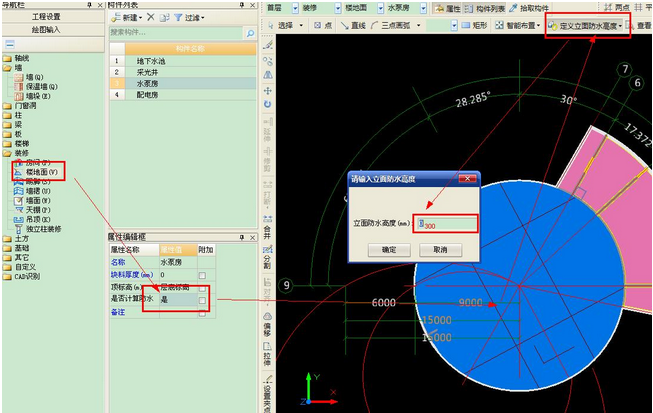Confirm dialog with 确定 button
The width and height of the screenshot is (653, 413).
pos(389,250)
